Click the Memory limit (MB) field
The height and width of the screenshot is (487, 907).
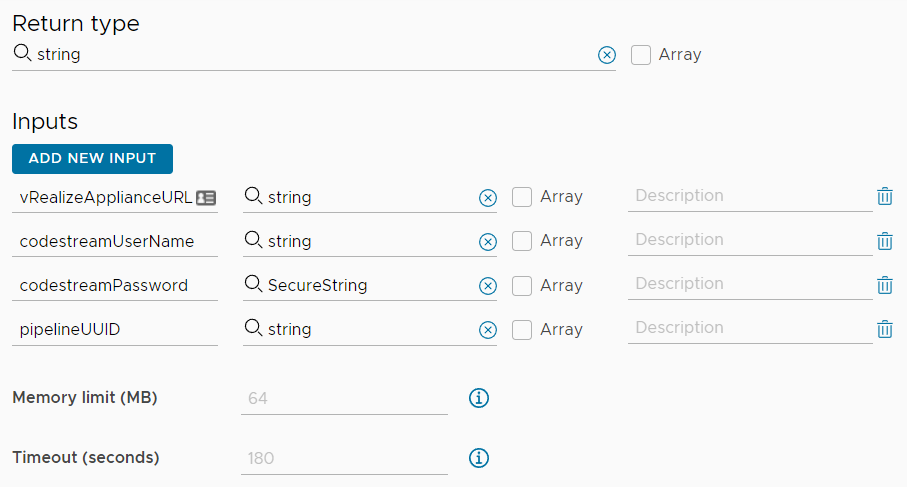tap(344, 398)
